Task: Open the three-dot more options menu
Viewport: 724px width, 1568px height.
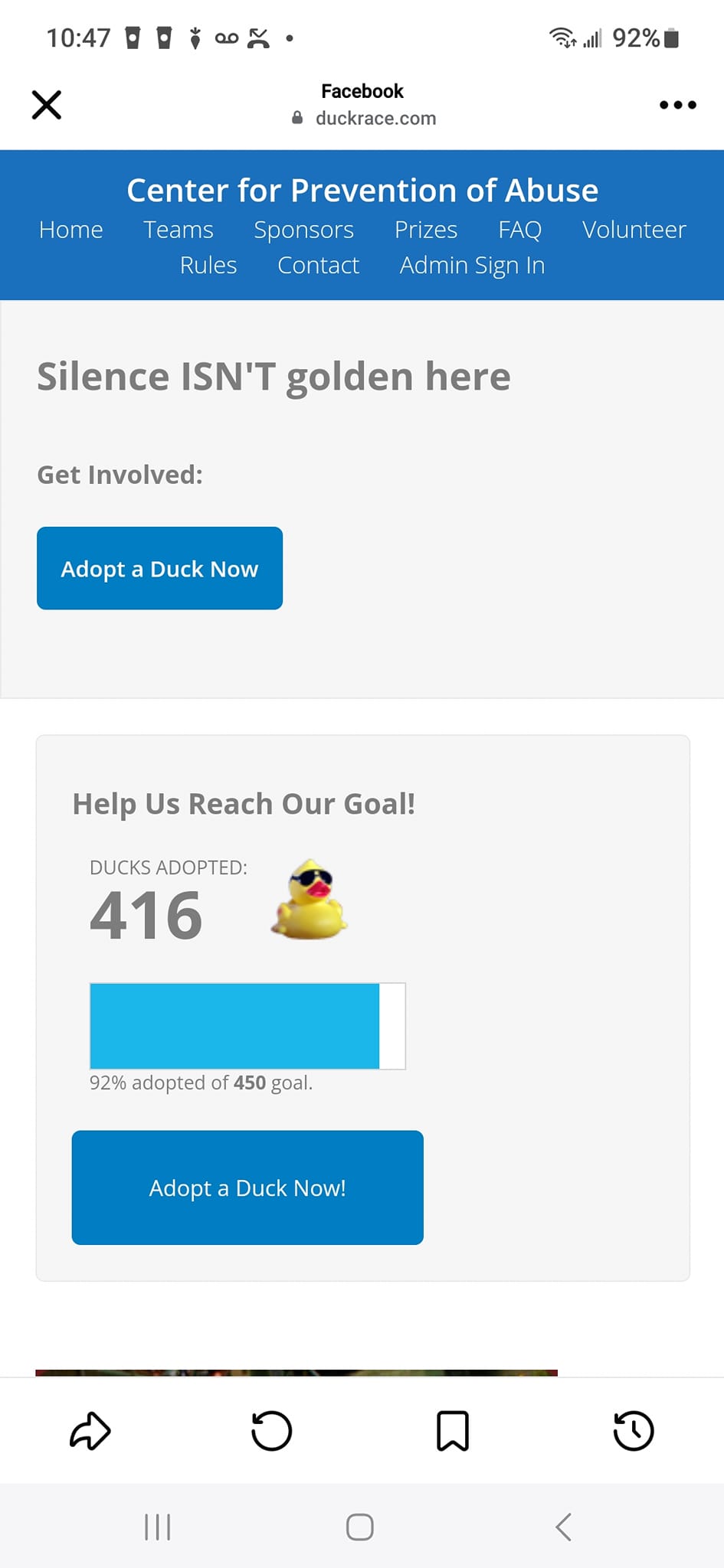Action: 678,105
